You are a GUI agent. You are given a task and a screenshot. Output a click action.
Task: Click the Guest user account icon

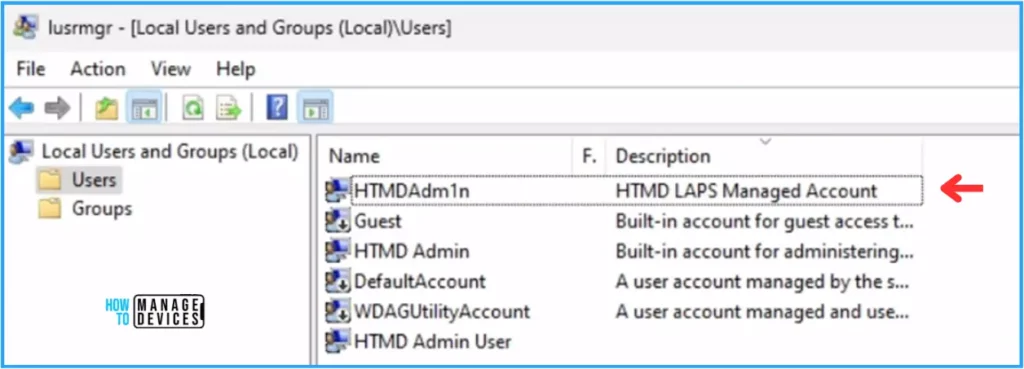[x=338, y=221]
